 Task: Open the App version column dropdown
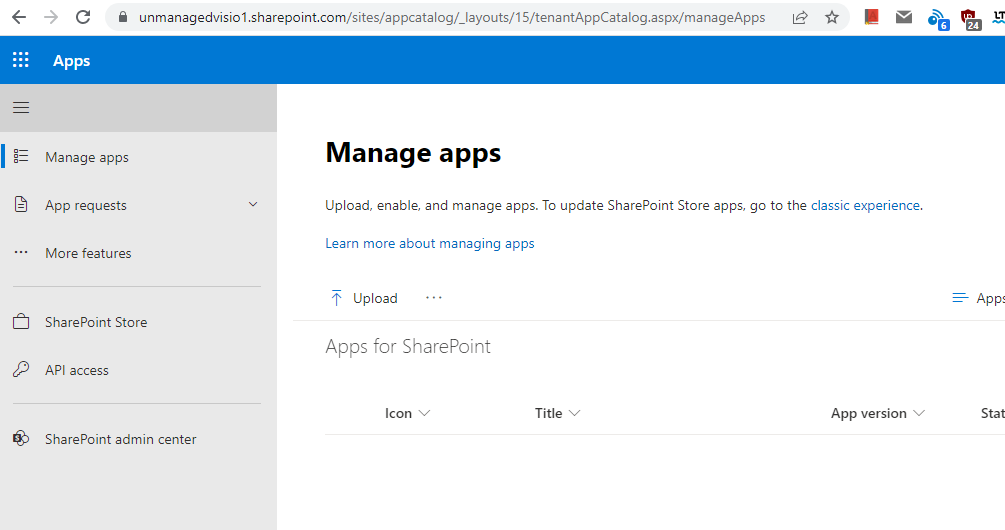pyautogui.click(x=919, y=413)
